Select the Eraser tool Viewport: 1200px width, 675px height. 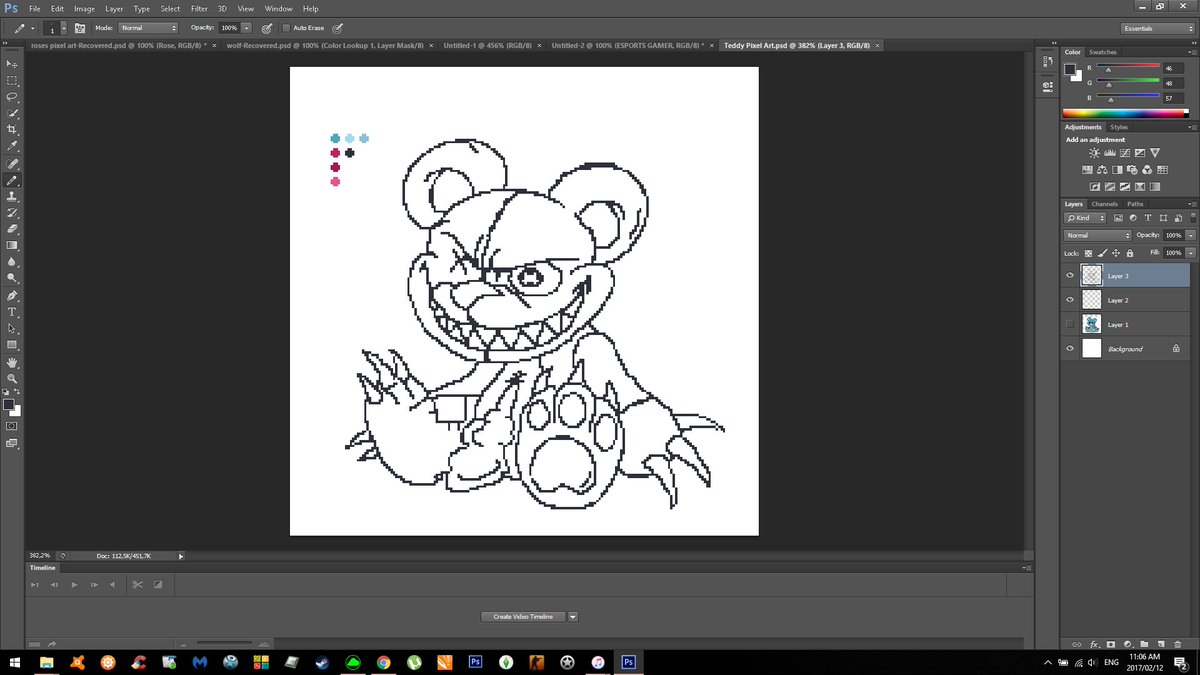pyautogui.click(x=13, y=229)
